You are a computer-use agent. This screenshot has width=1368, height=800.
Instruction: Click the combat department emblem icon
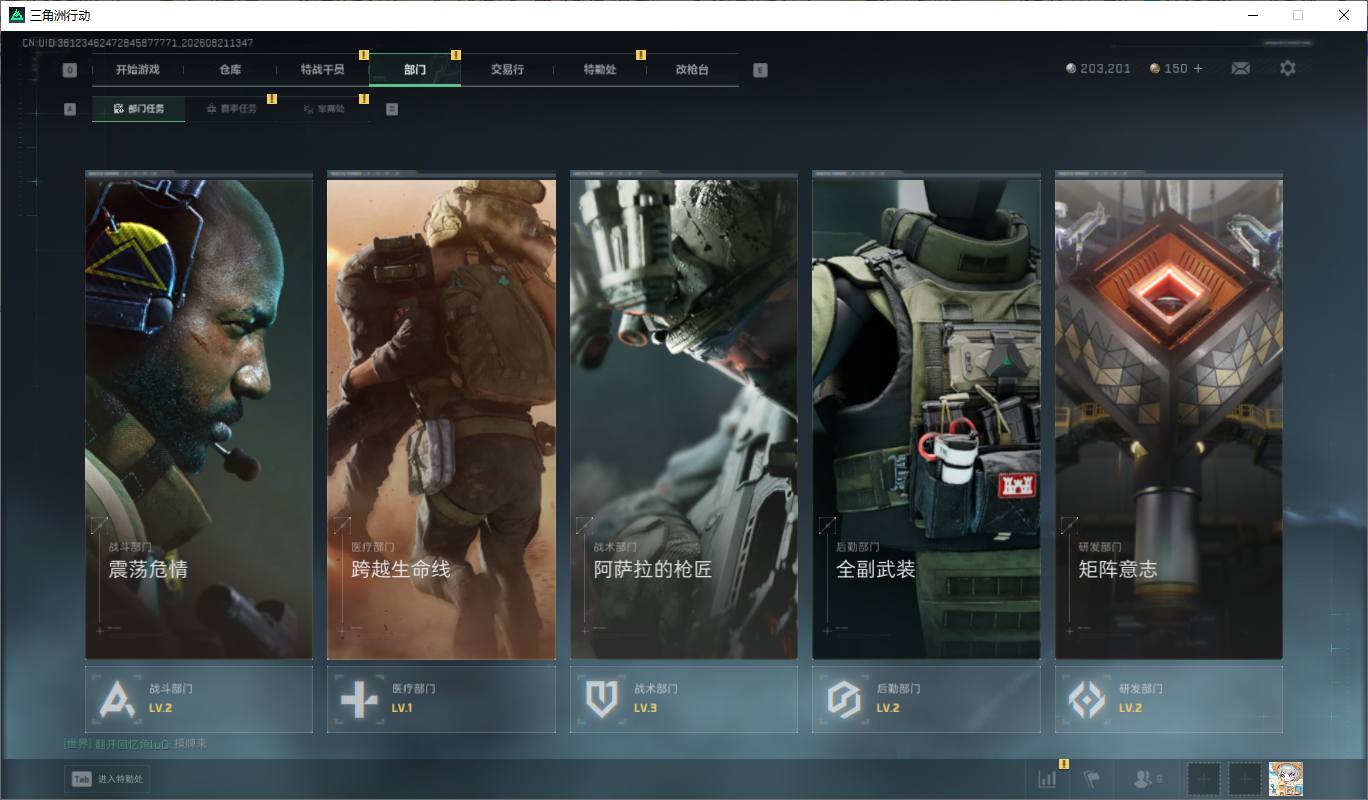pos(117,699)
